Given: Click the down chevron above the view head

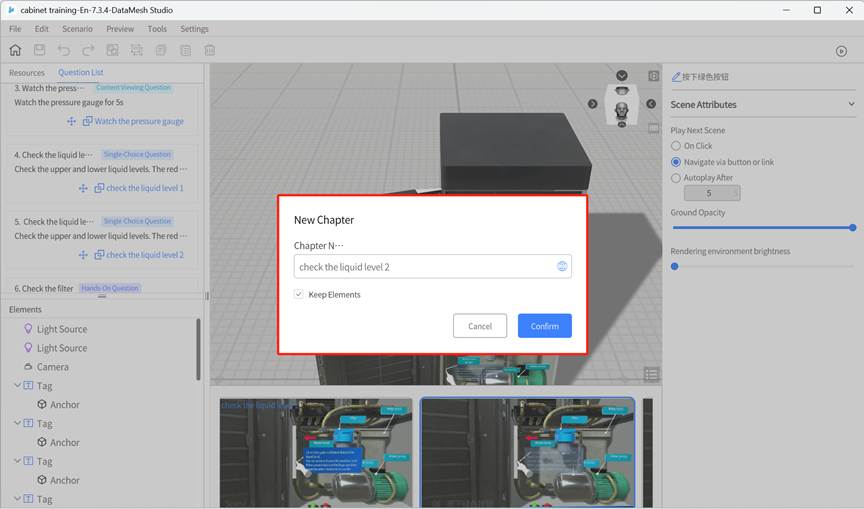Looking at the screenshot, I should pos(622,76).
